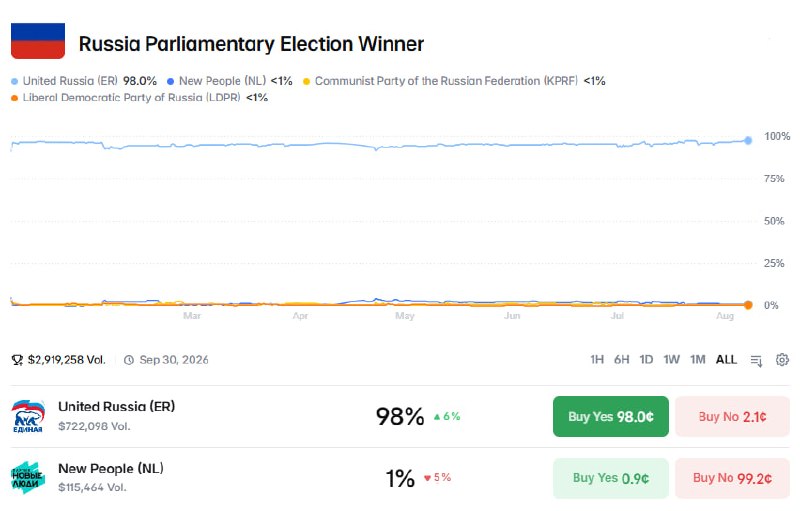Open chart settings gear icon

pos(782,360)
